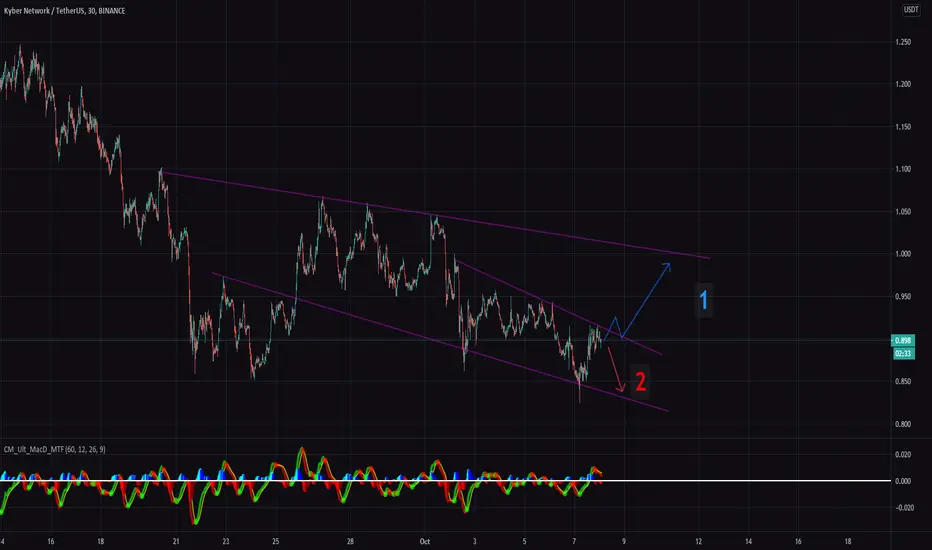The image size is (932, 550).
Task: Click date 7 on the time axis
Action: pos(574,542)
